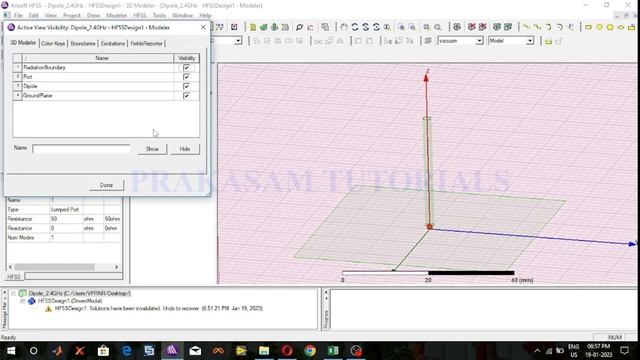Open the Modeler menu
This screenshot has width=640, height=360.
[117, 15]
